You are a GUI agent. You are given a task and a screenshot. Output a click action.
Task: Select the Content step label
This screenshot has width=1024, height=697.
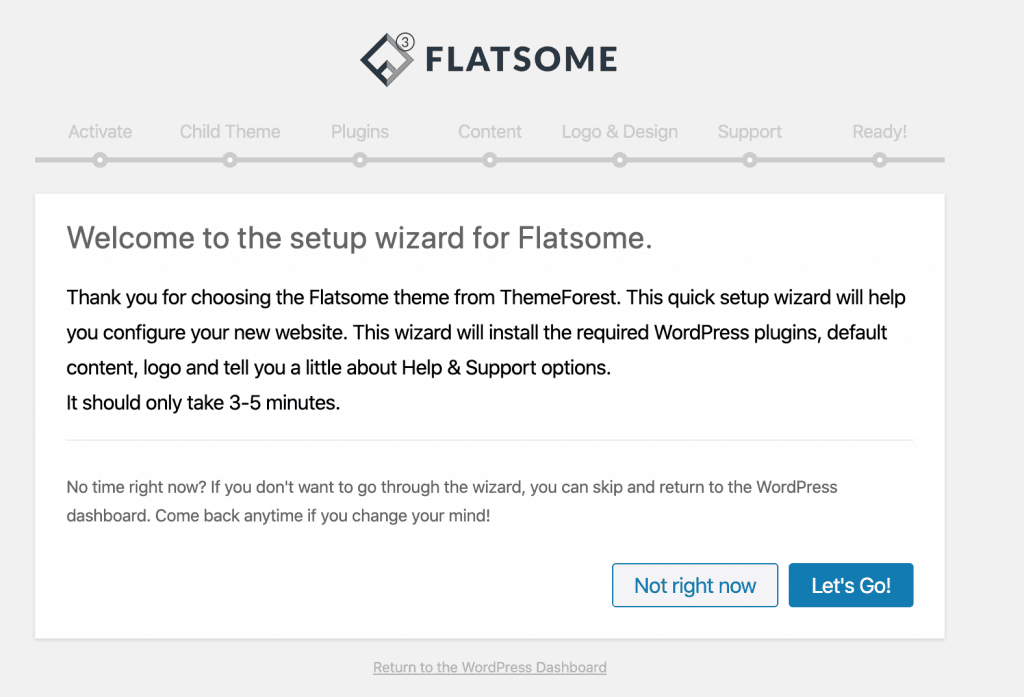[x=489, y=131]
